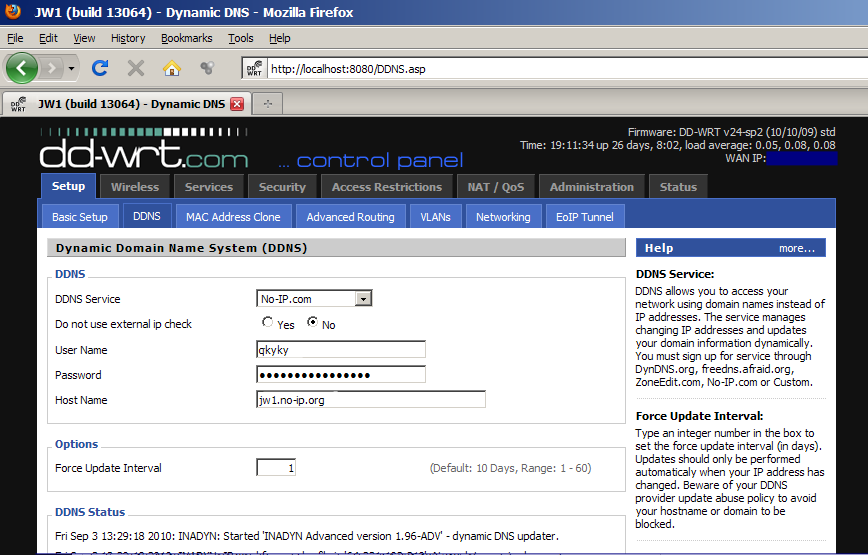
Task: Click the URL address field
Action: pyautogui.click(x=568, y=69)
